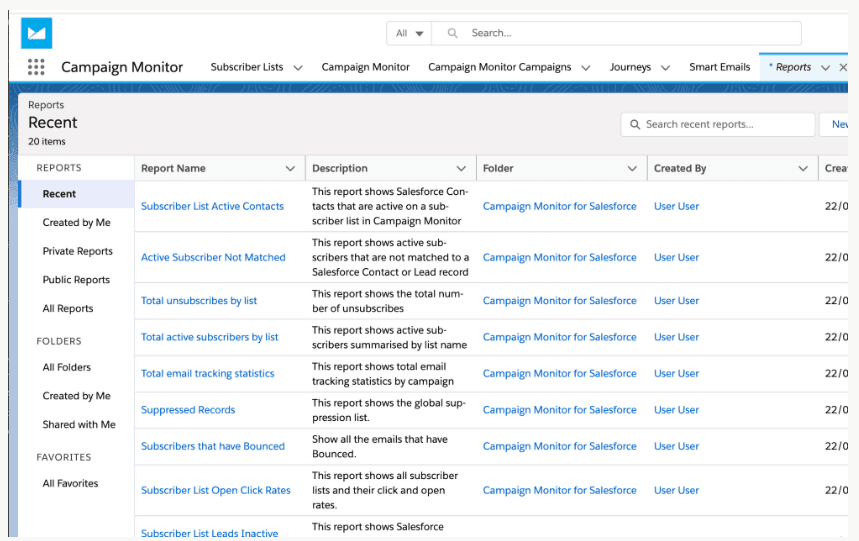Expand the Reports tab chevron
The height and width of the screenshot is (541, 859).
point(826,67)
